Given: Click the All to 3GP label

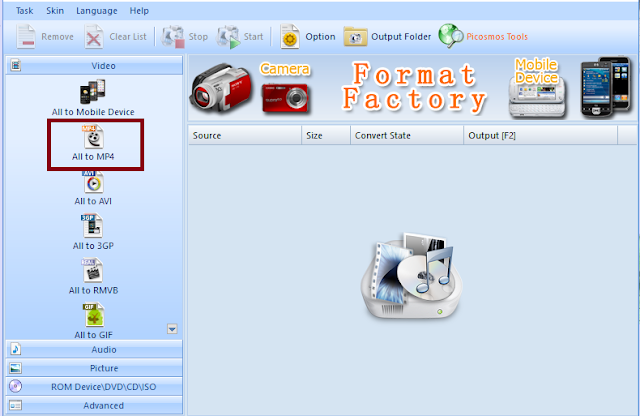Looking at the screenshot, I should 93,246.
